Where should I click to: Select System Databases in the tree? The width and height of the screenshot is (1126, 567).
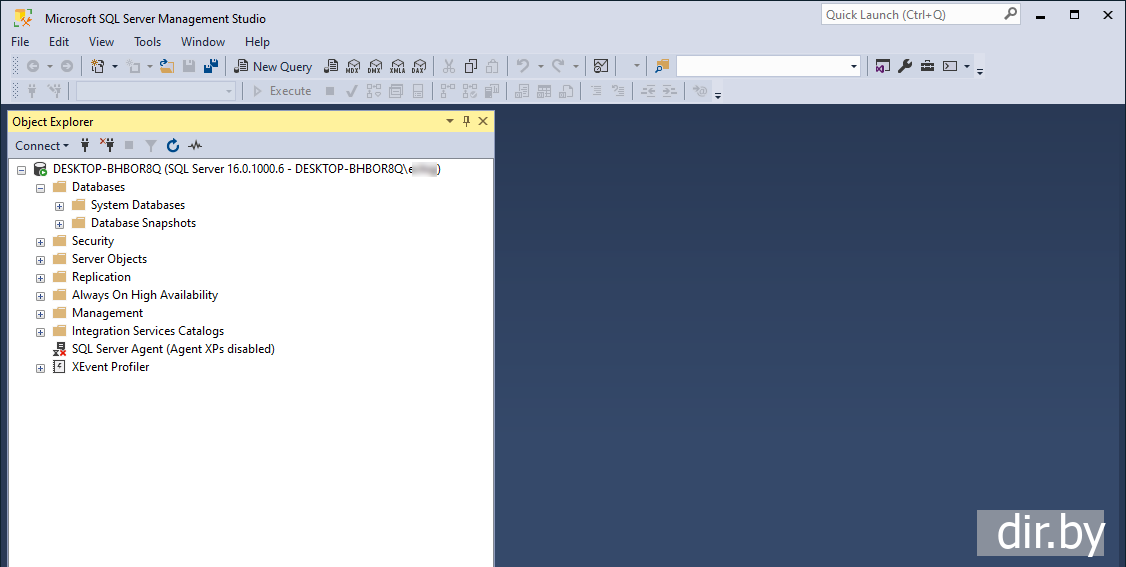click(138, 205)
